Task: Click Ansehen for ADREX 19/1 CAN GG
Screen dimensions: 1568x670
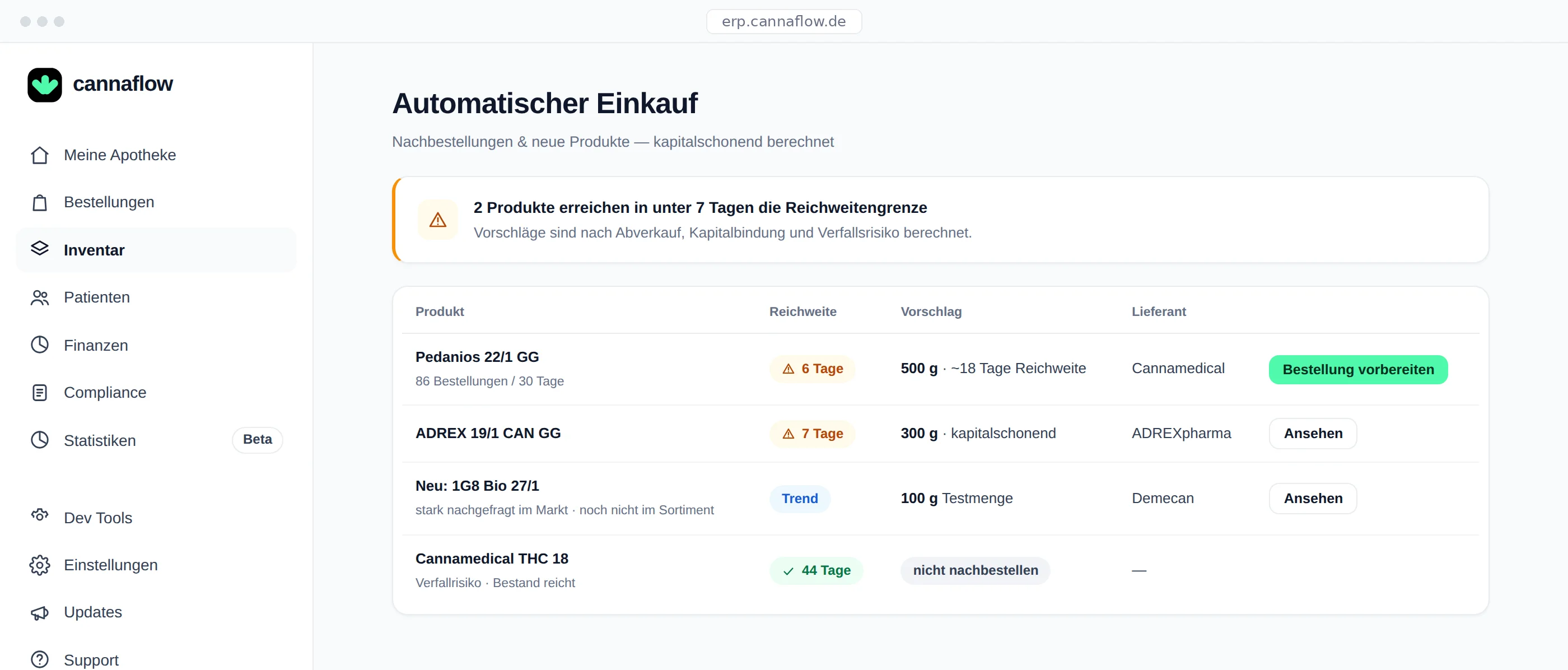Action: pyautogui.click(x=1313, y=434)
